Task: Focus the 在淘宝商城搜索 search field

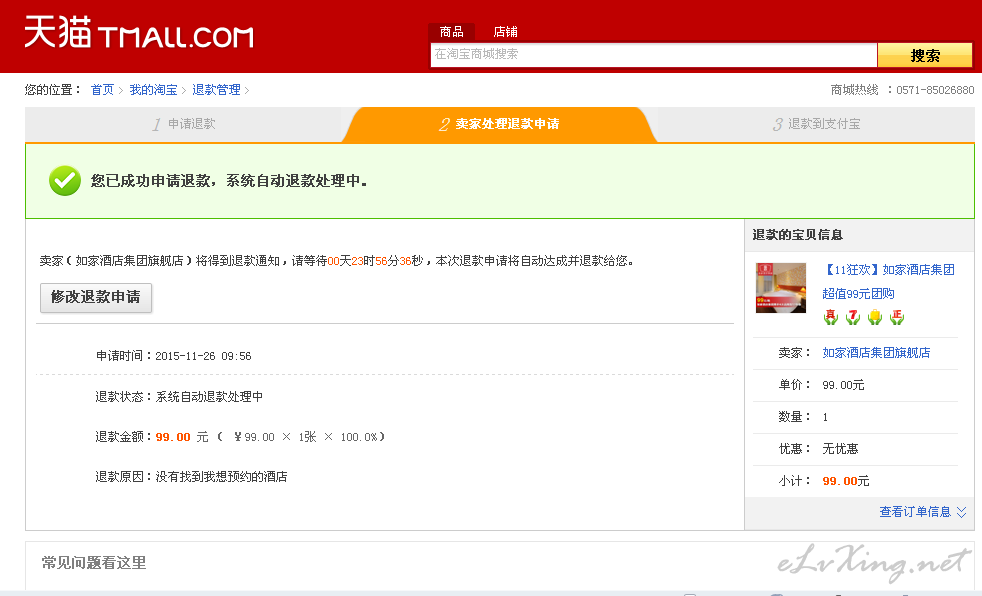Action: [653, 55]
